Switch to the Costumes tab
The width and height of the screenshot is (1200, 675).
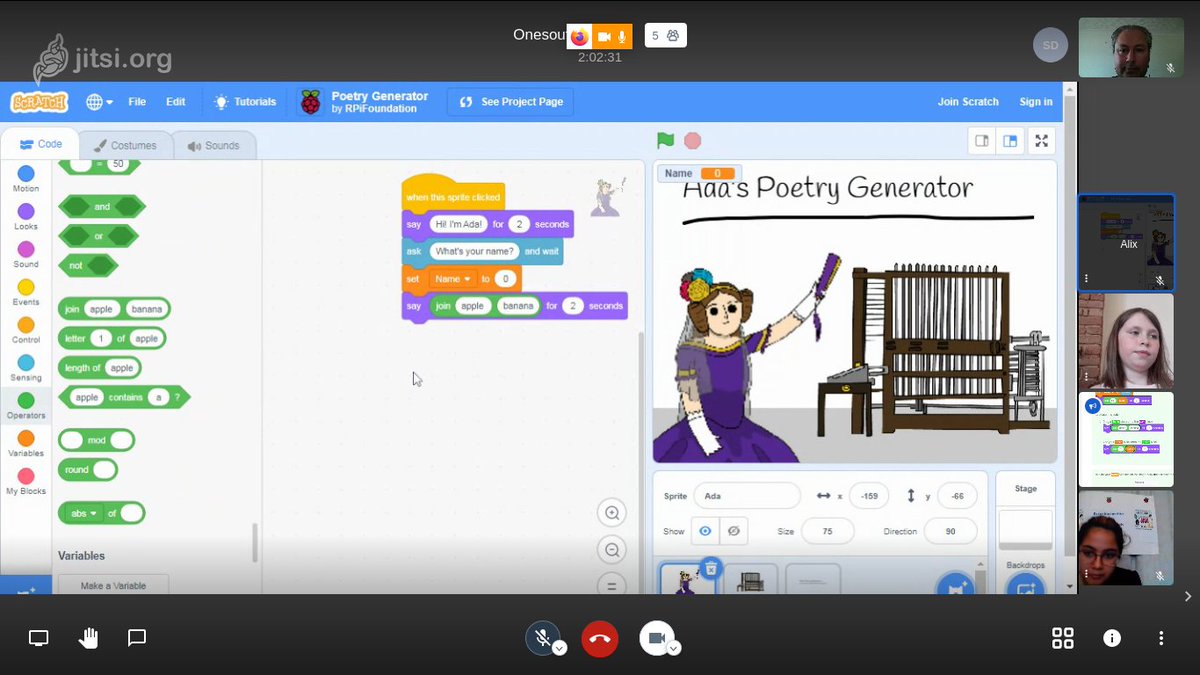click(x=125, y=145)
